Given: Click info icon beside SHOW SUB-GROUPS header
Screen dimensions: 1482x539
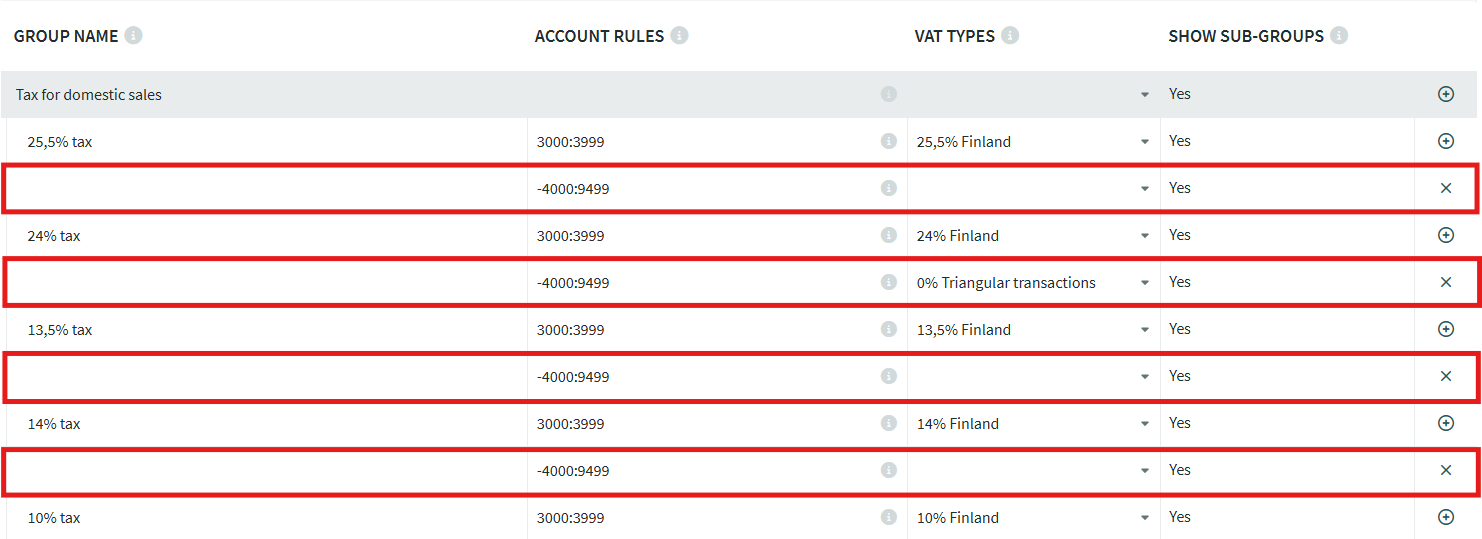Looking at the screenshot, I should 1339,36.
